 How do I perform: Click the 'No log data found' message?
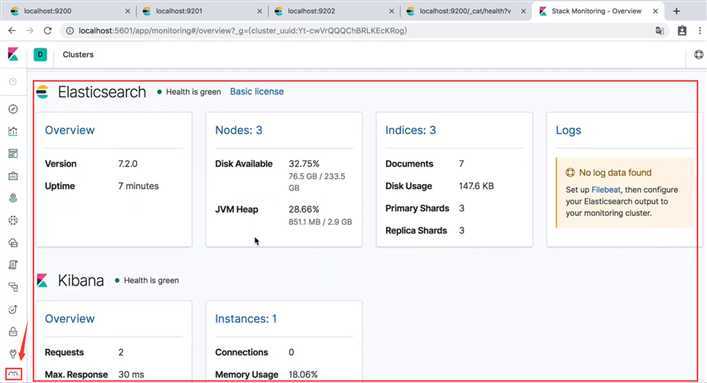tap(615, 173)
